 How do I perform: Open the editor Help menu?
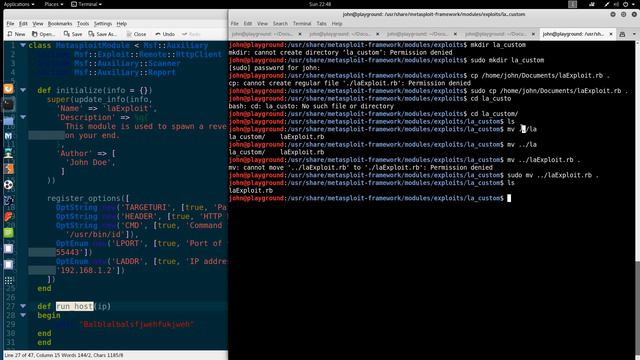[x=122, y=24]
